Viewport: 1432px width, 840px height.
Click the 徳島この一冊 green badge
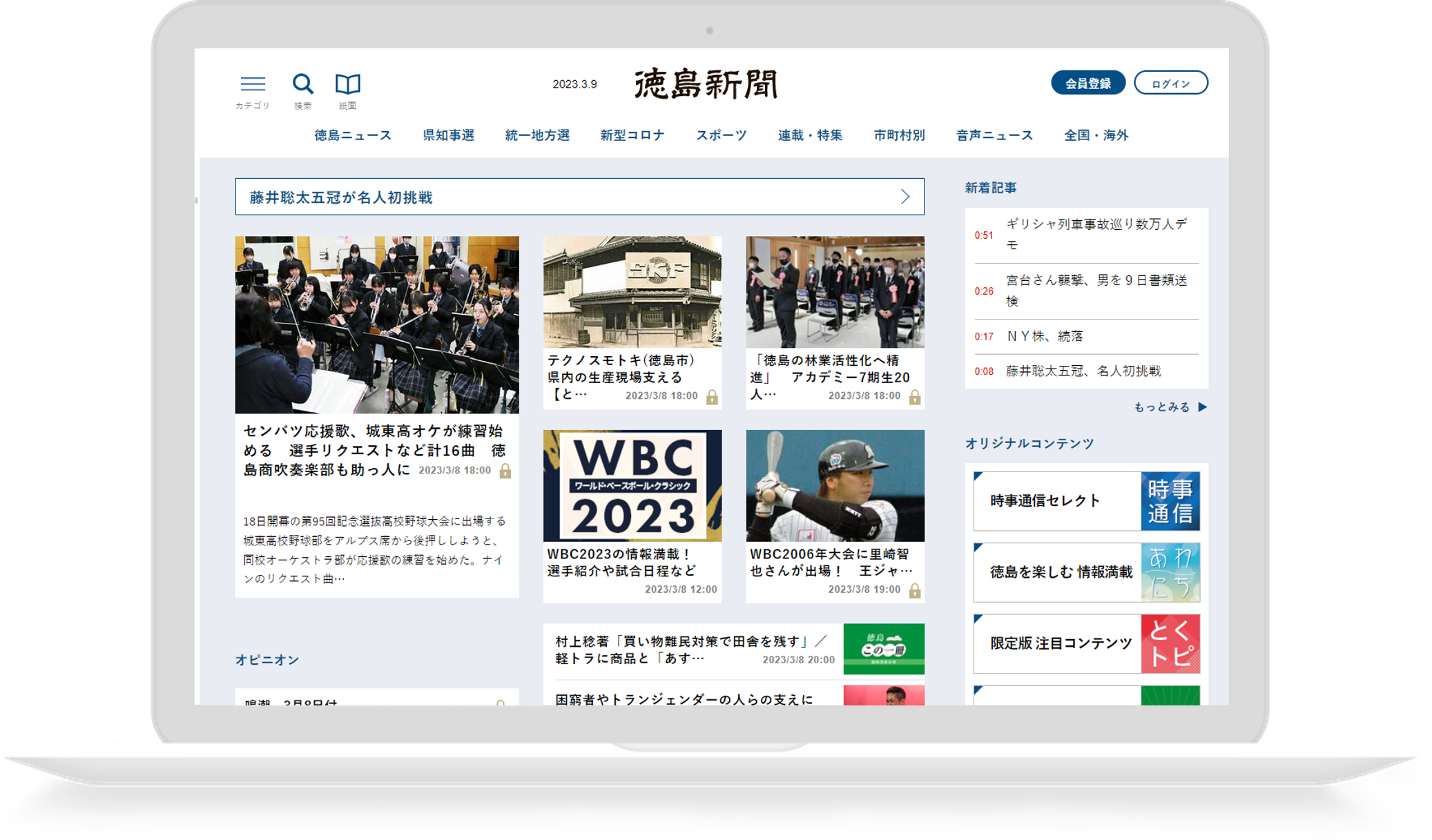pyautogui.click(x=883, y=649)
